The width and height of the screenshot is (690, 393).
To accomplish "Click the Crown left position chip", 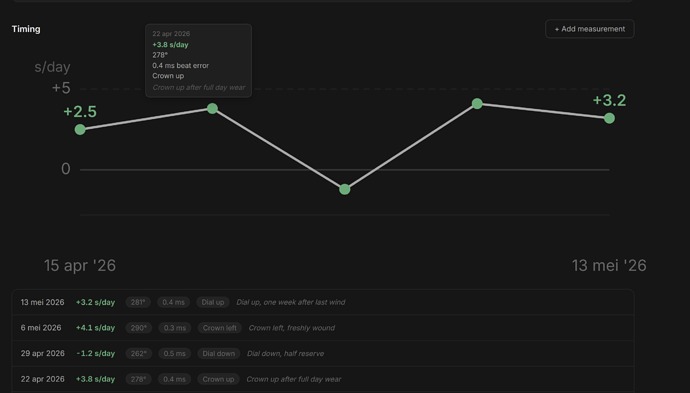I will (220, 328).
